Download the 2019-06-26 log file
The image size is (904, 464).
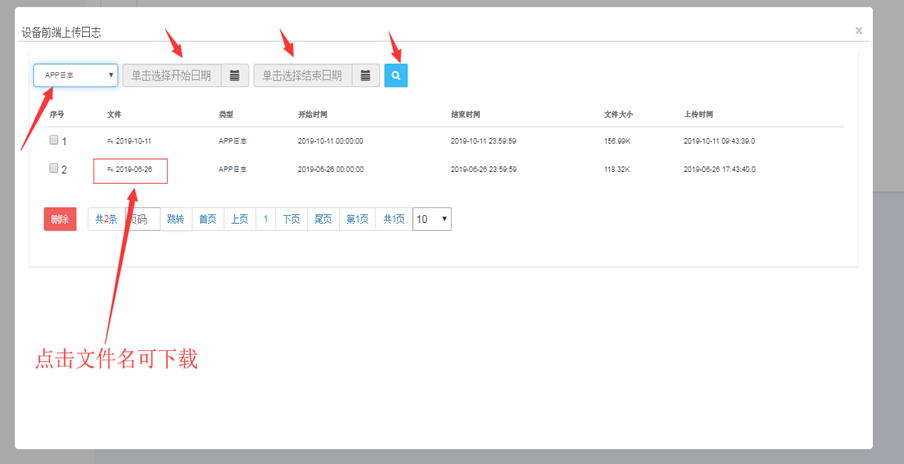pyautogui.click(x=133, y=170)
